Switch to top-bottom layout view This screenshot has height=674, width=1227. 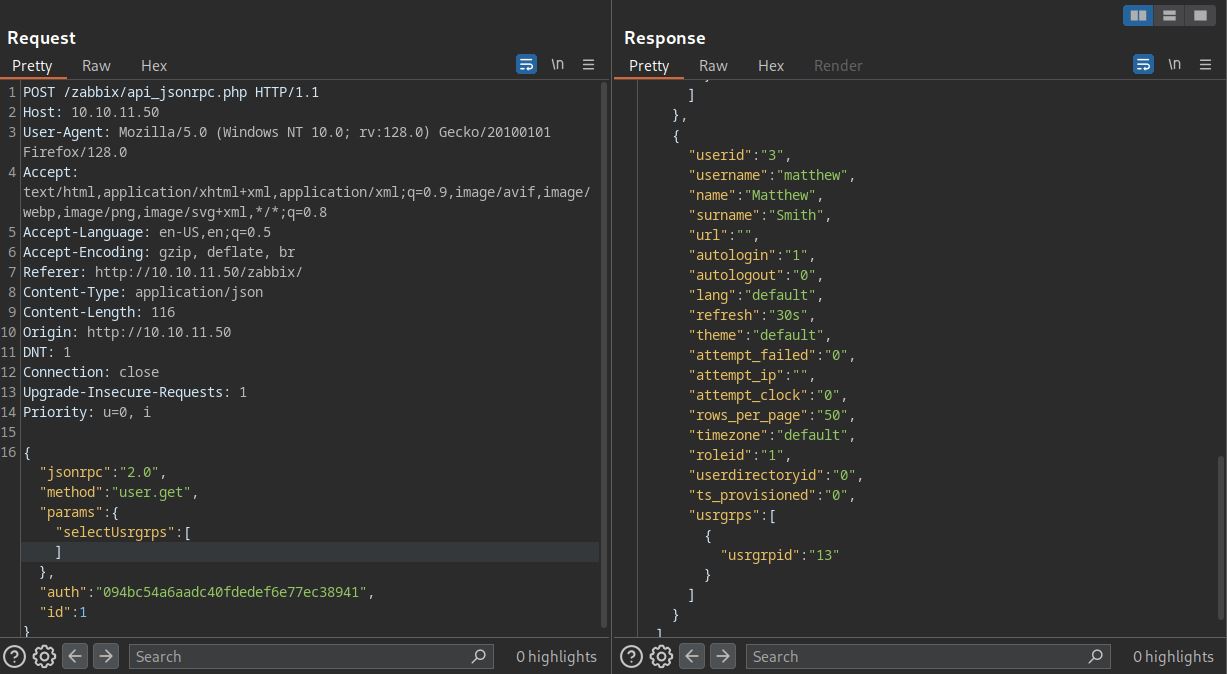click(x=1169, y=15)
